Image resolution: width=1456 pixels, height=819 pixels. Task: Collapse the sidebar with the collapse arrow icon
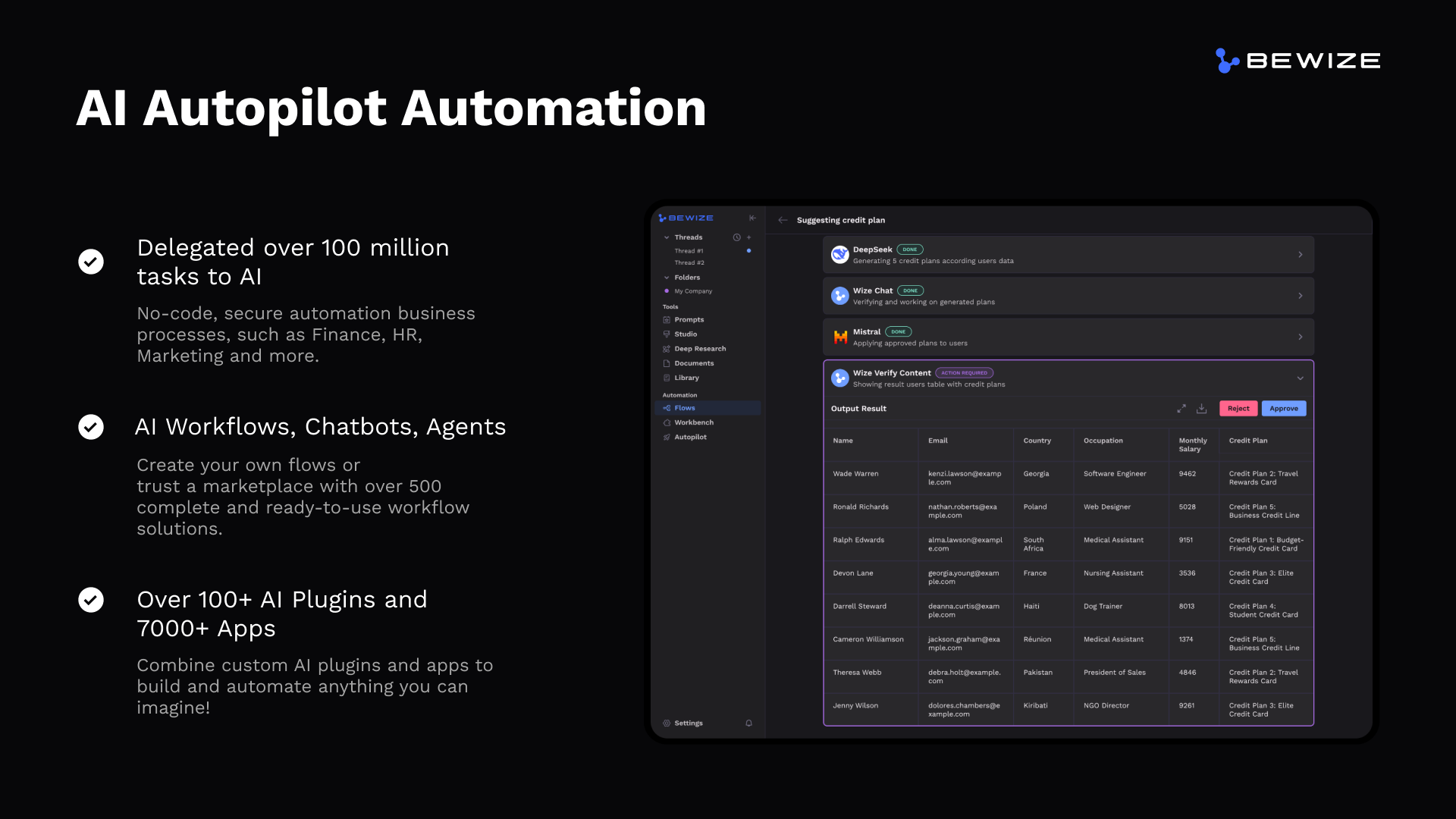click(x=752, y=218)
